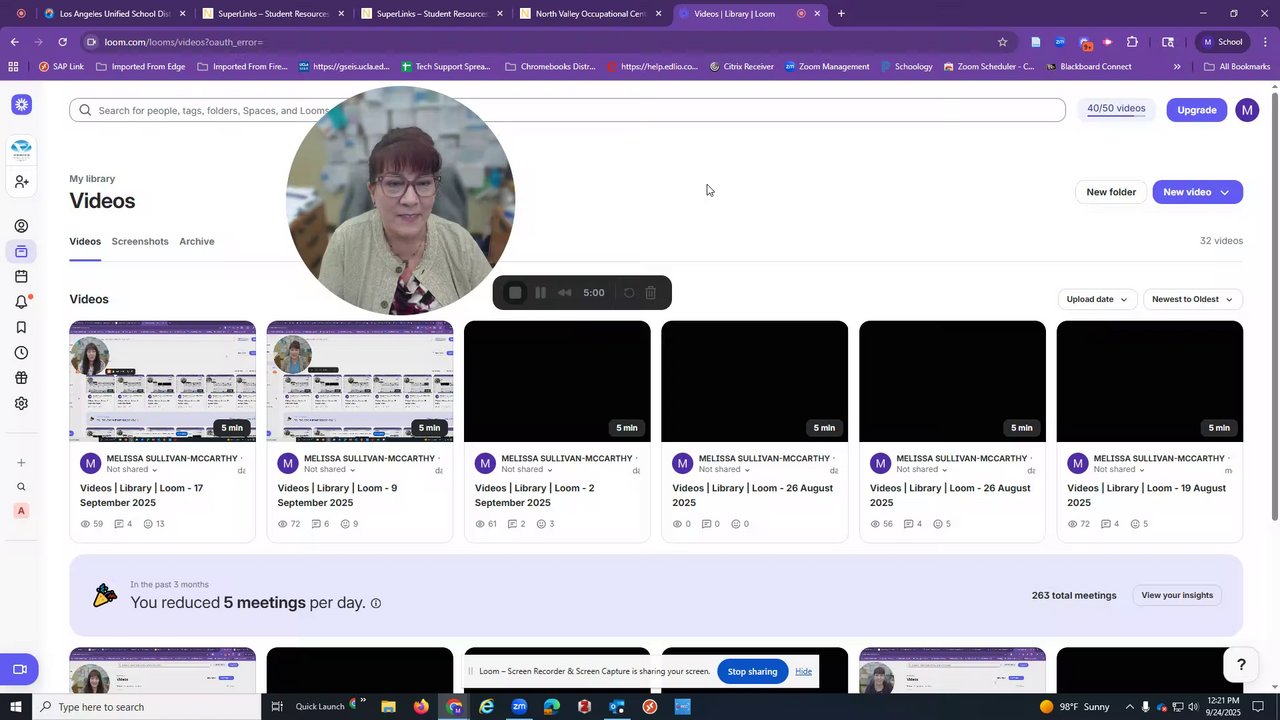
Task: Click the New folder button
Action: [x=1111, y=192]
